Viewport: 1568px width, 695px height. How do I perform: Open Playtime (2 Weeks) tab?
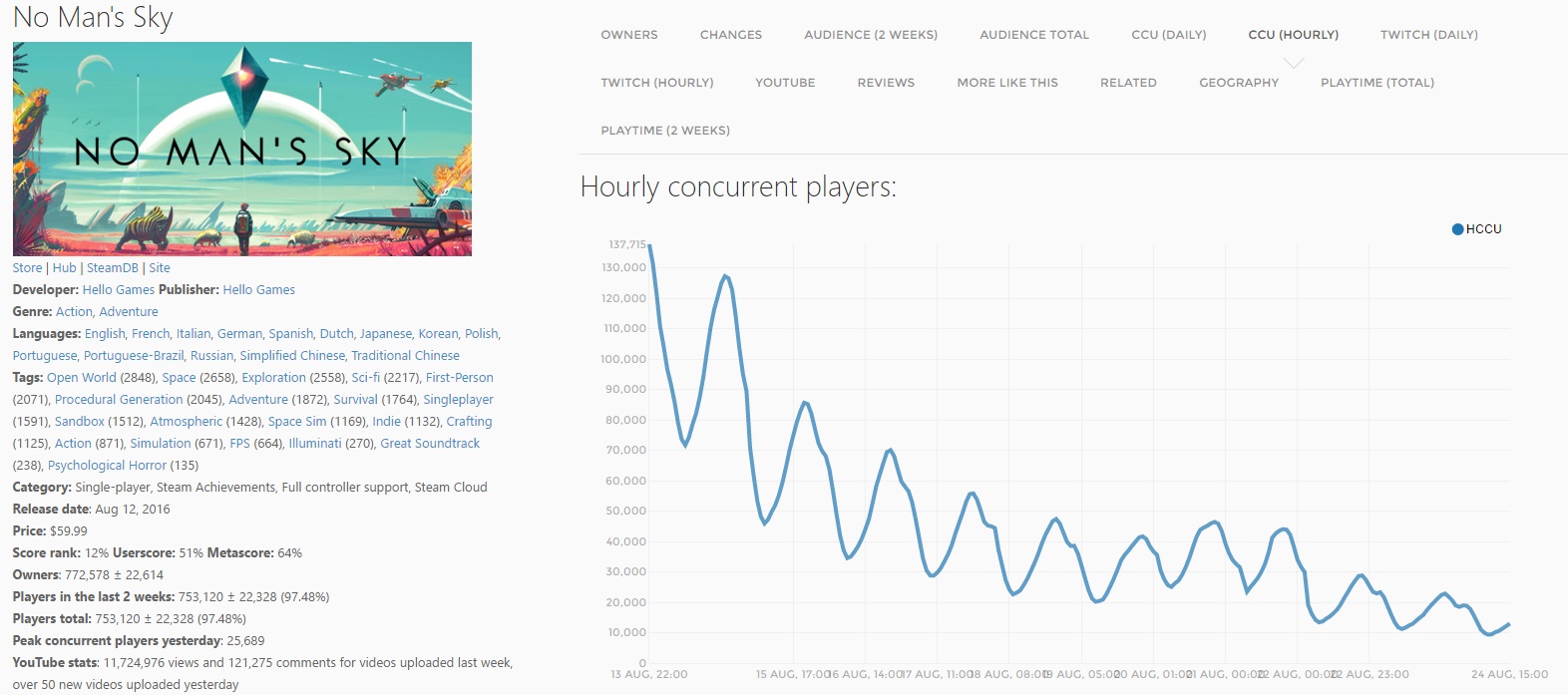click(x=665, y=131)
